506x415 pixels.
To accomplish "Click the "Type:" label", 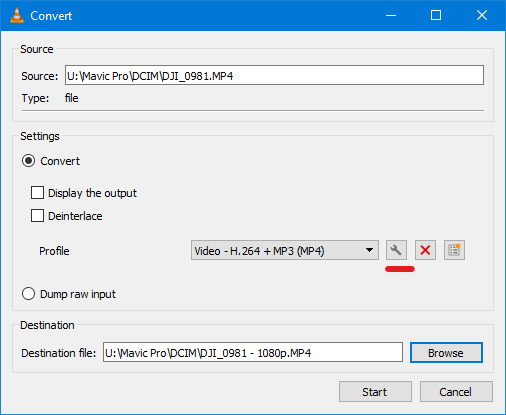I will tap(35, 98).
